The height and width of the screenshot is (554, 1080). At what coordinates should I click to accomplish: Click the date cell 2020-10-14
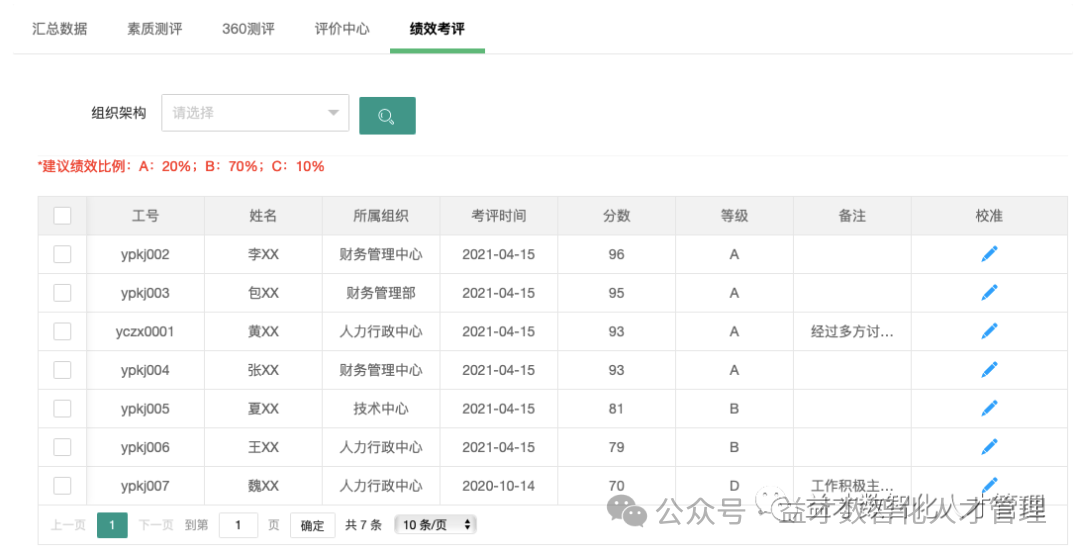(499, 486)
